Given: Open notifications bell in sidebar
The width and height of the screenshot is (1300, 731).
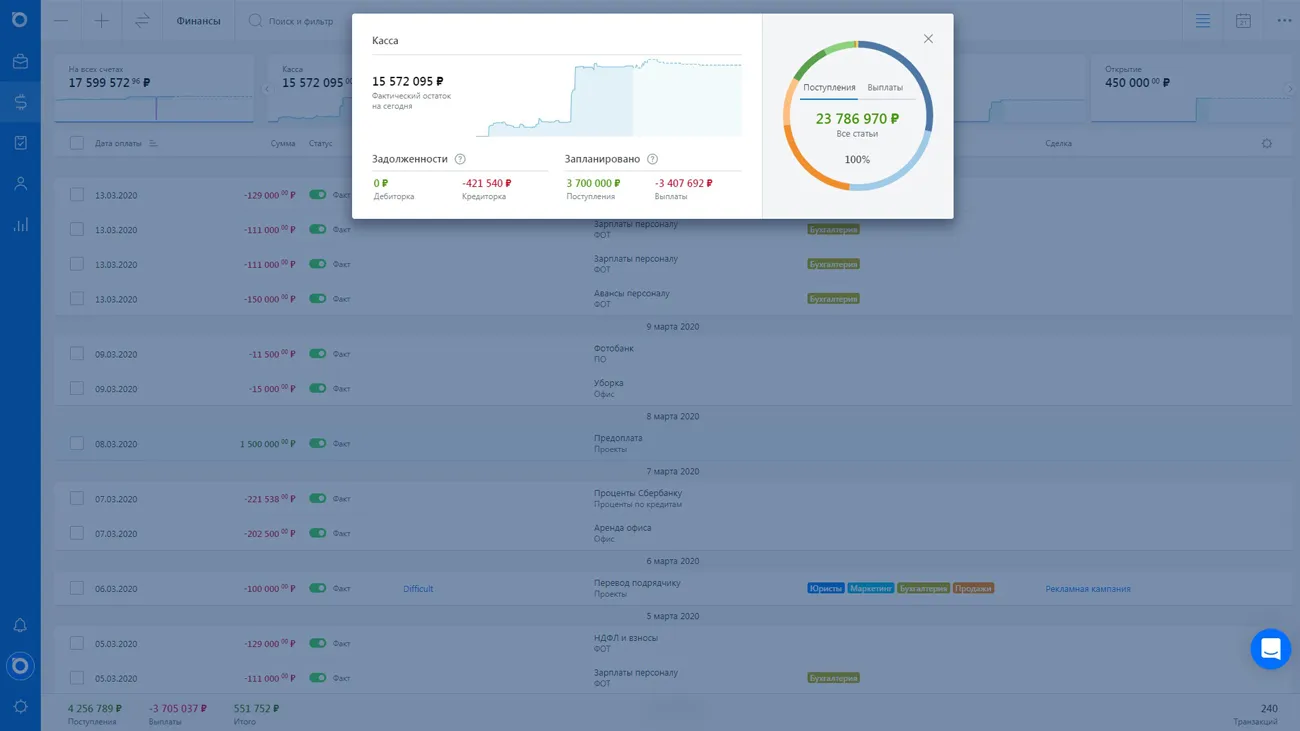Looking at the screenshot, I should [x=20, y=625].
